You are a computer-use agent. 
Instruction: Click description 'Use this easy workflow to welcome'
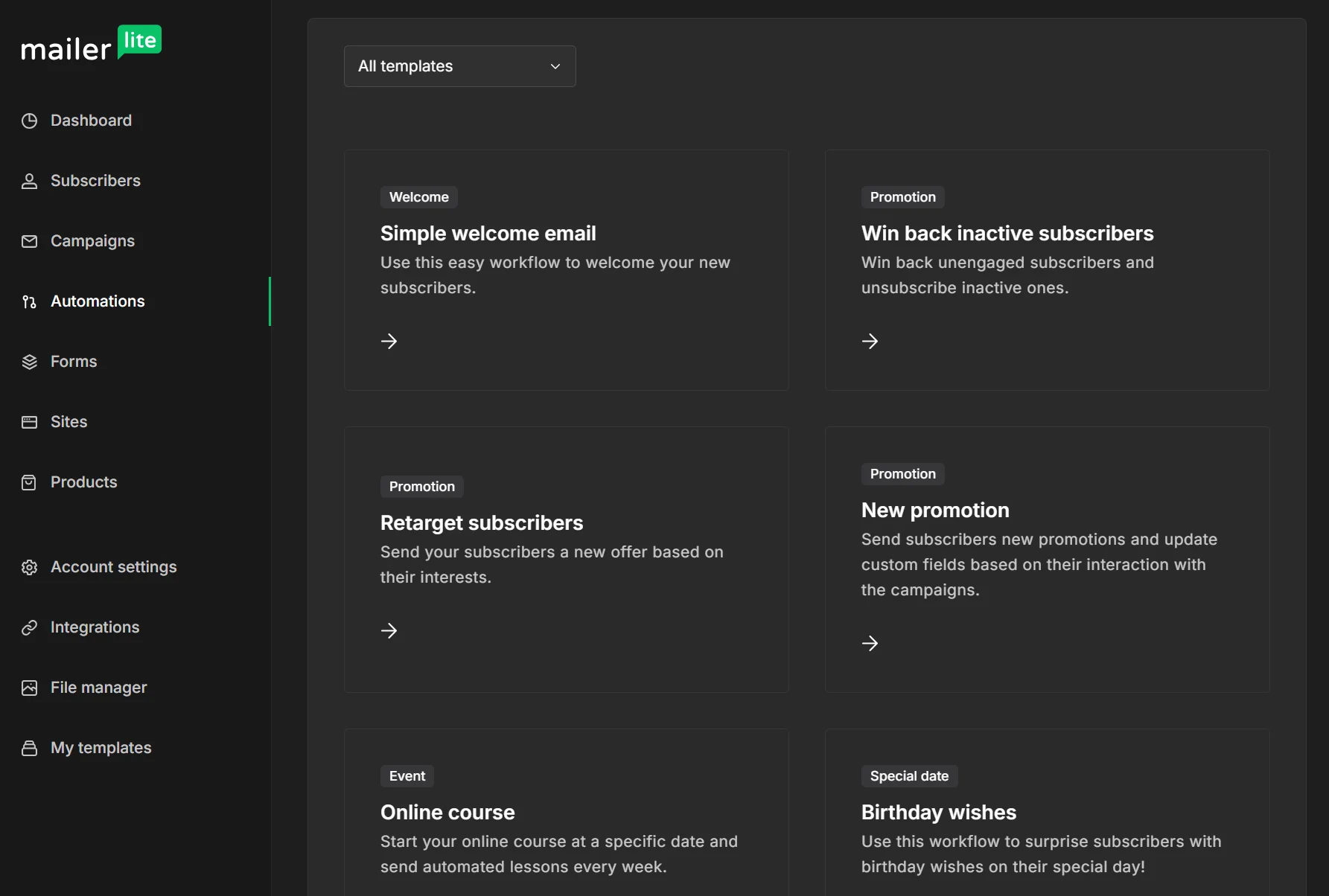click(555, 275)
